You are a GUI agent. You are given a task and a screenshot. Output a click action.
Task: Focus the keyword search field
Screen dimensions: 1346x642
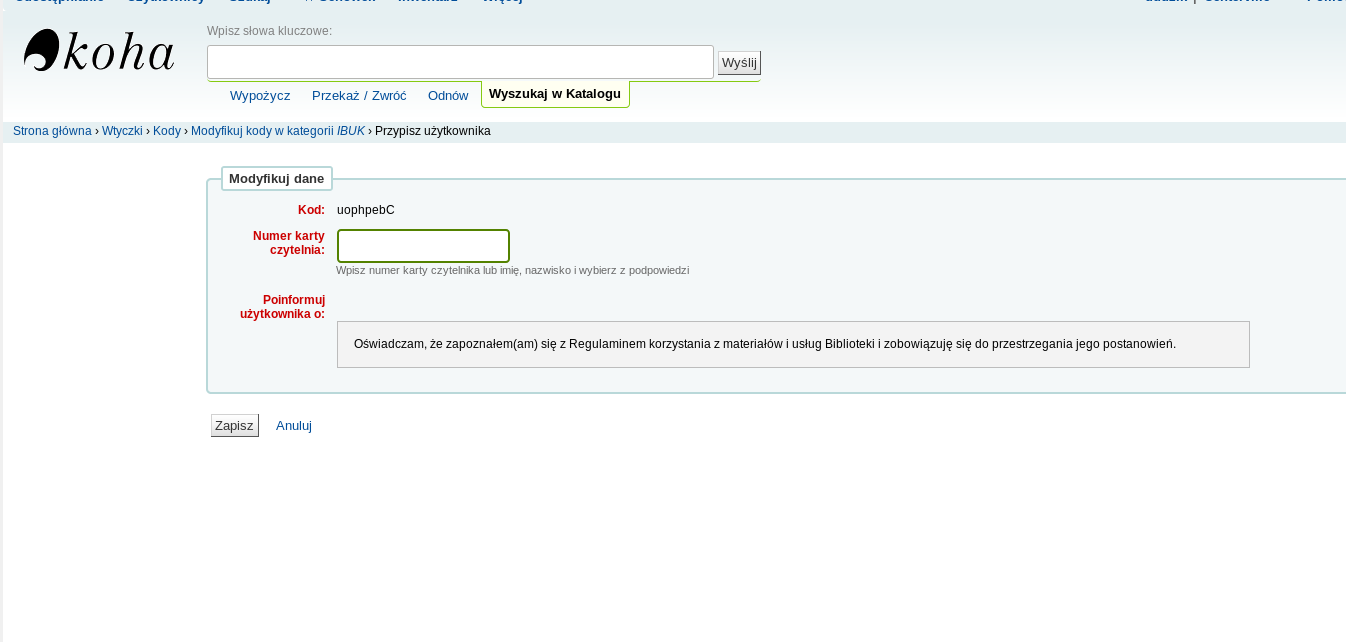tap(460, 62)
